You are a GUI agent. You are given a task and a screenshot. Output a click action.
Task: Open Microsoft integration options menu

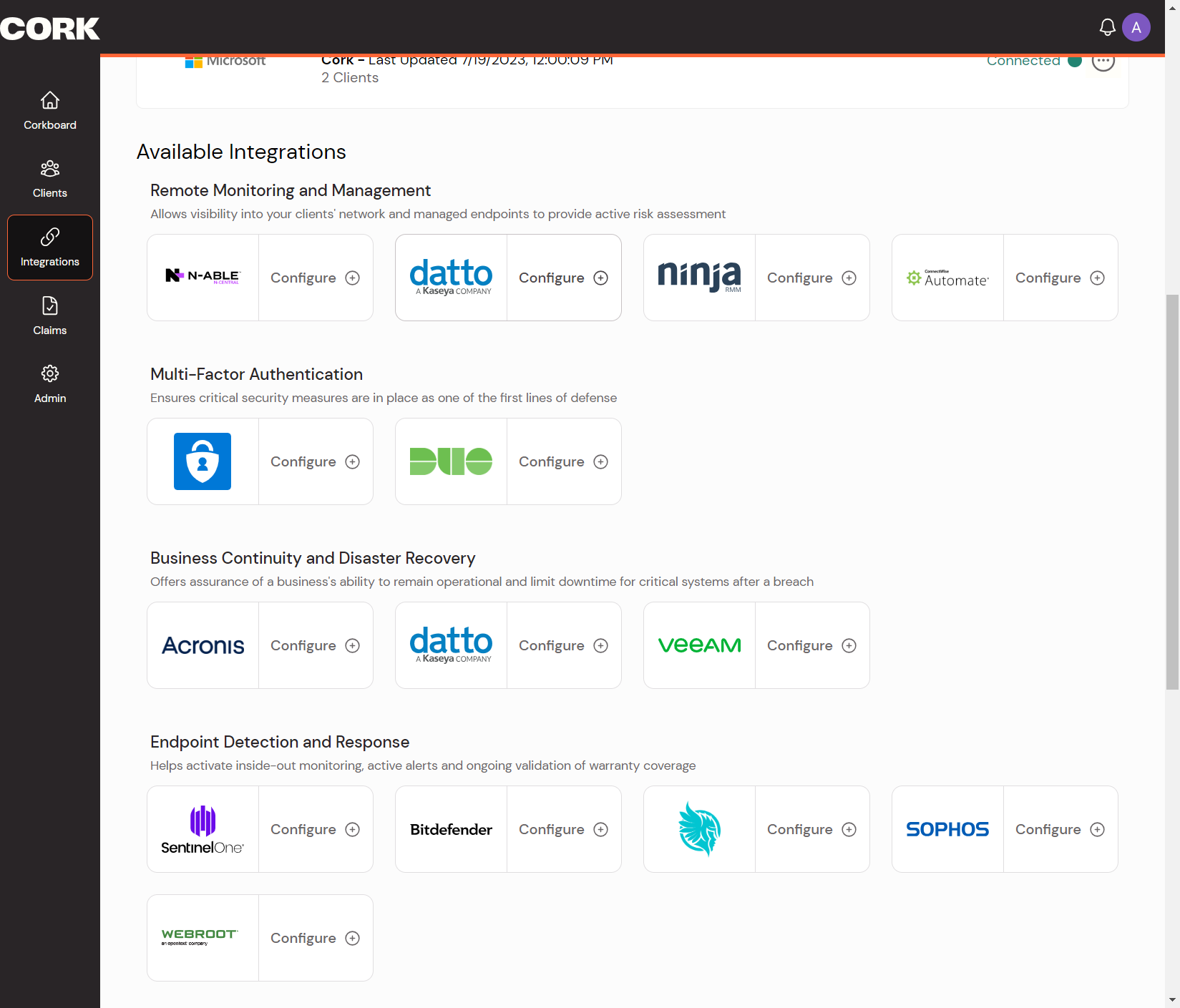point(1103,61)
